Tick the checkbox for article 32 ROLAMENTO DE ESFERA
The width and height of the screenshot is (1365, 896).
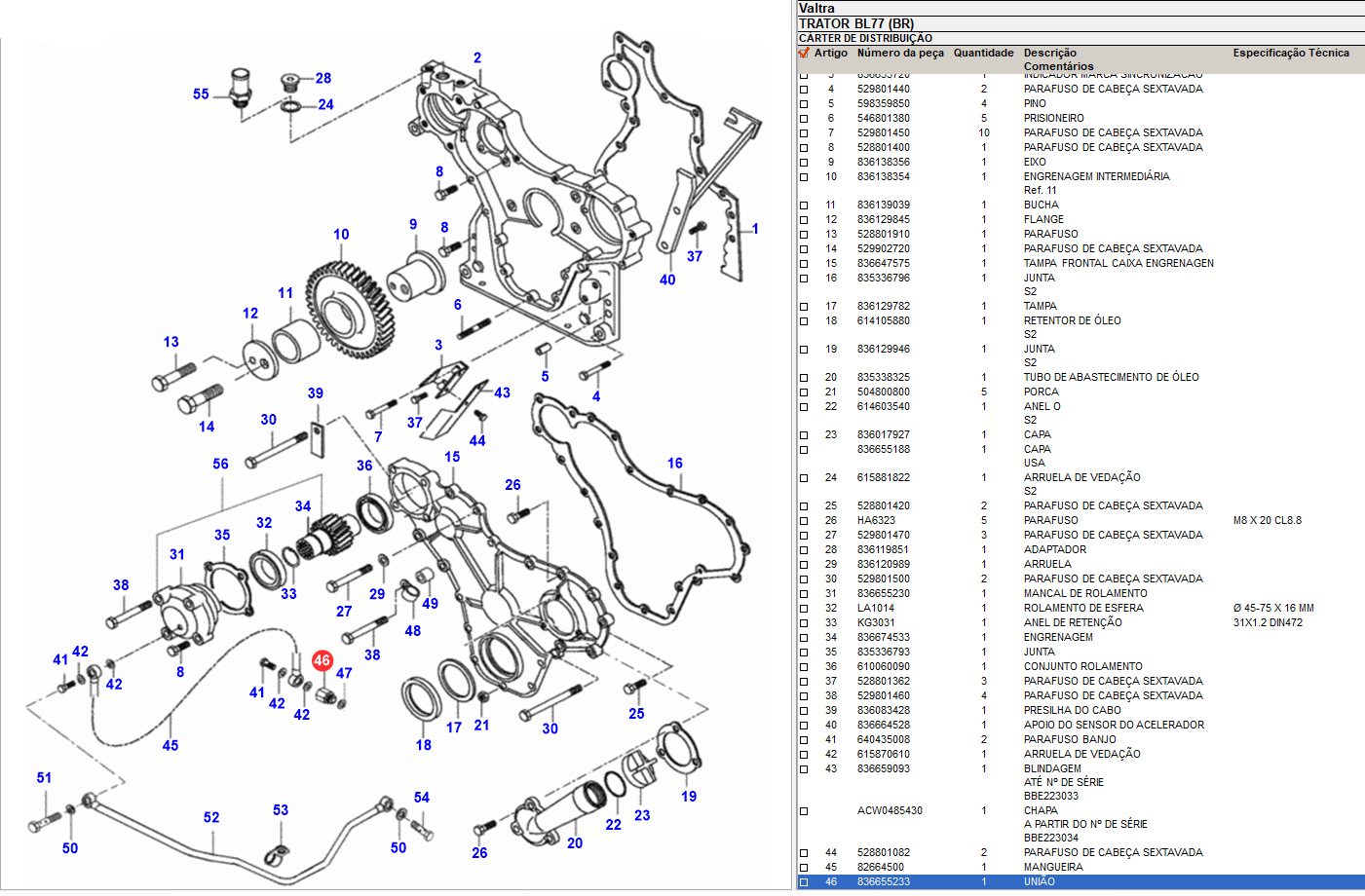804,609
